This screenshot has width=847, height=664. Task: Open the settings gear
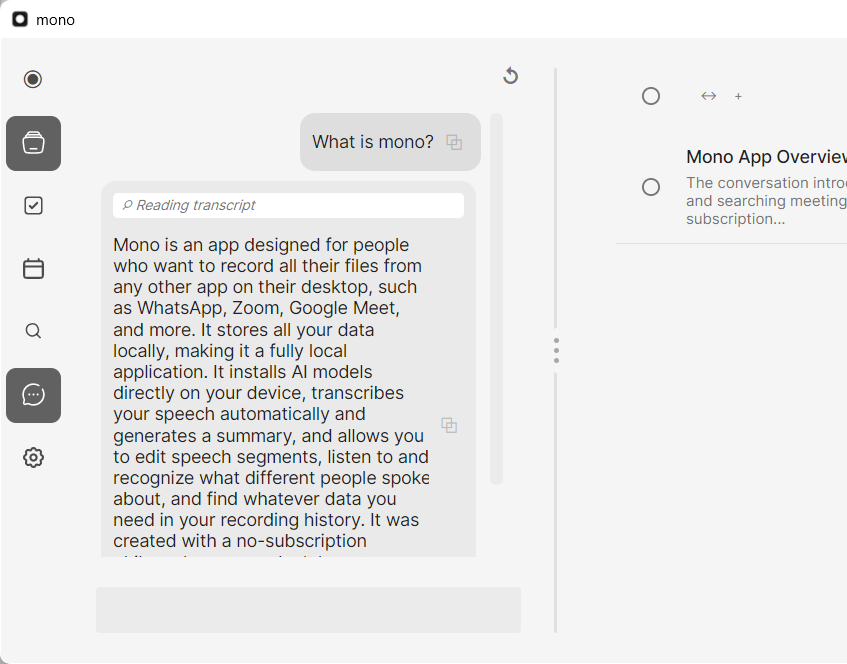point(33,457)
